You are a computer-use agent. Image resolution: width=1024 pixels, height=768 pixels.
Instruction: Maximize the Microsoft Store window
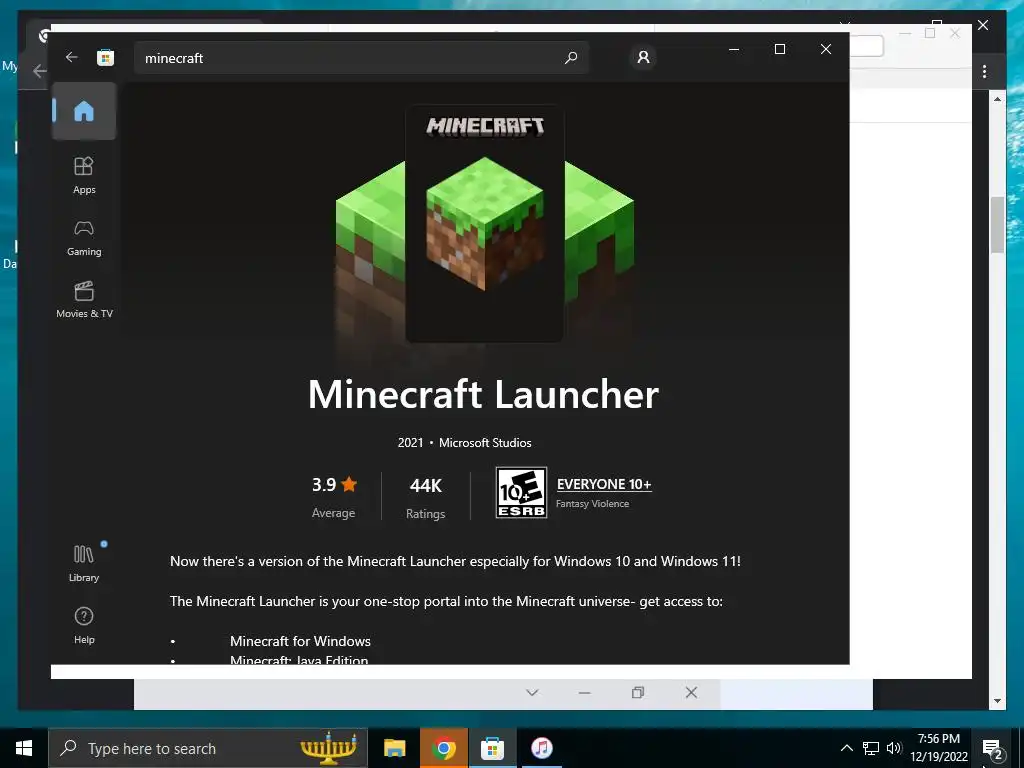click(x=780, y=49)
